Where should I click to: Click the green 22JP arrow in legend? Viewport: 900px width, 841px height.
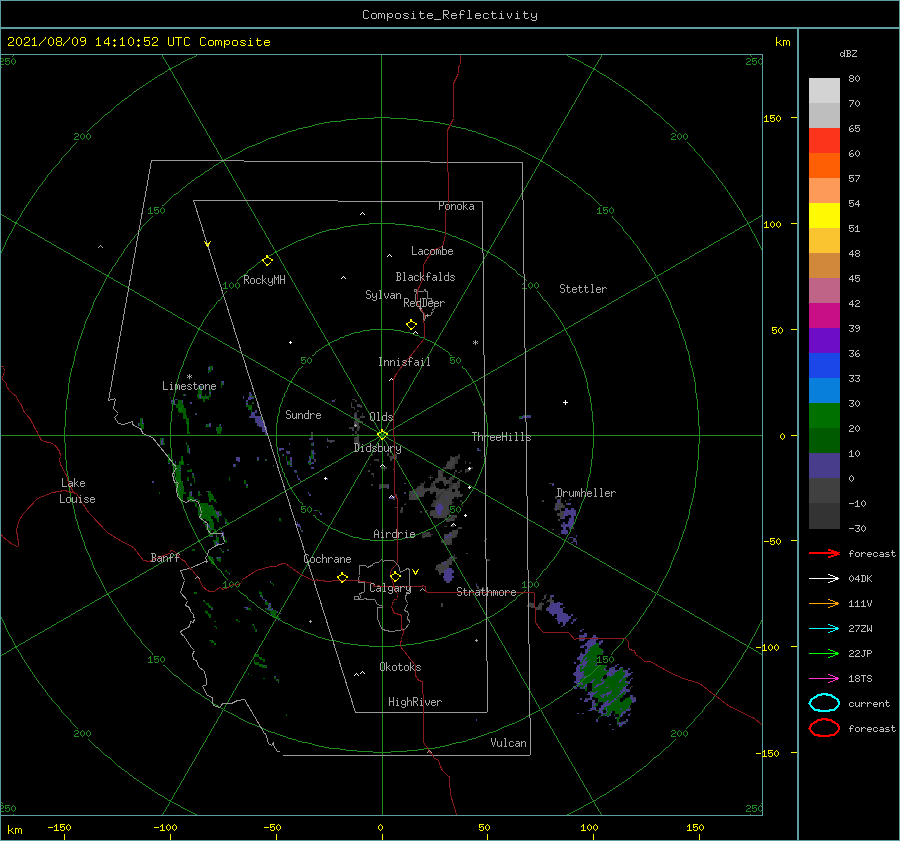824,653
